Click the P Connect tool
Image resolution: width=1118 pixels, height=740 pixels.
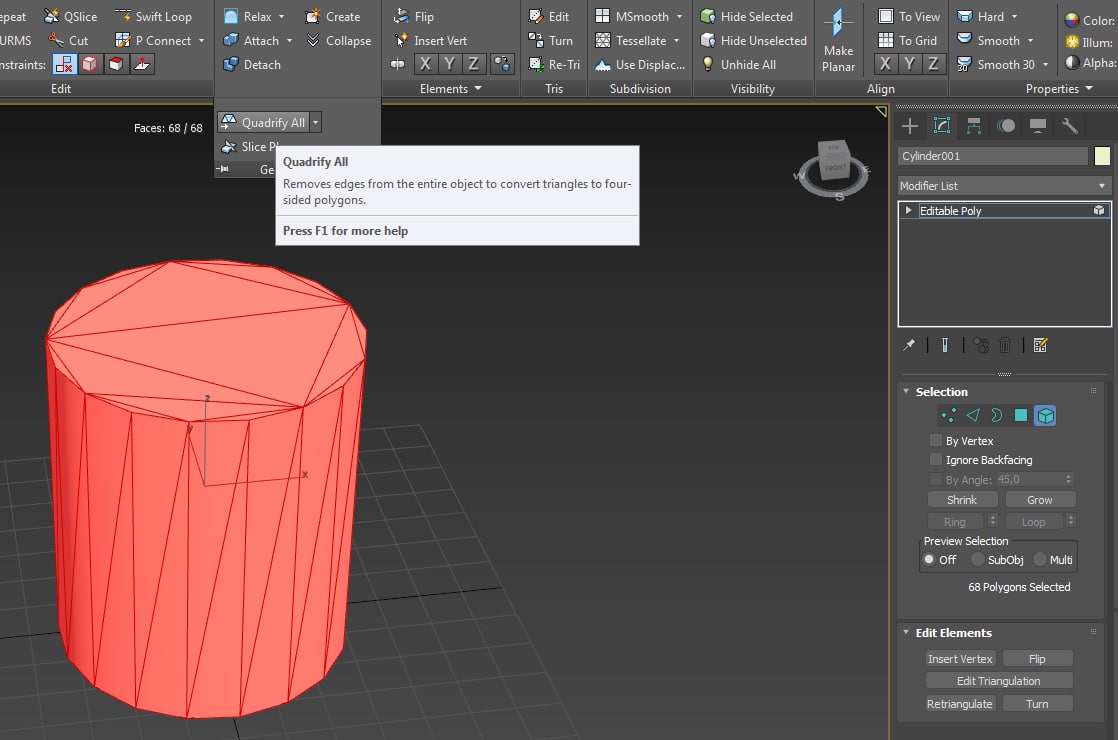pyautogui.click(x=153, y=41)
